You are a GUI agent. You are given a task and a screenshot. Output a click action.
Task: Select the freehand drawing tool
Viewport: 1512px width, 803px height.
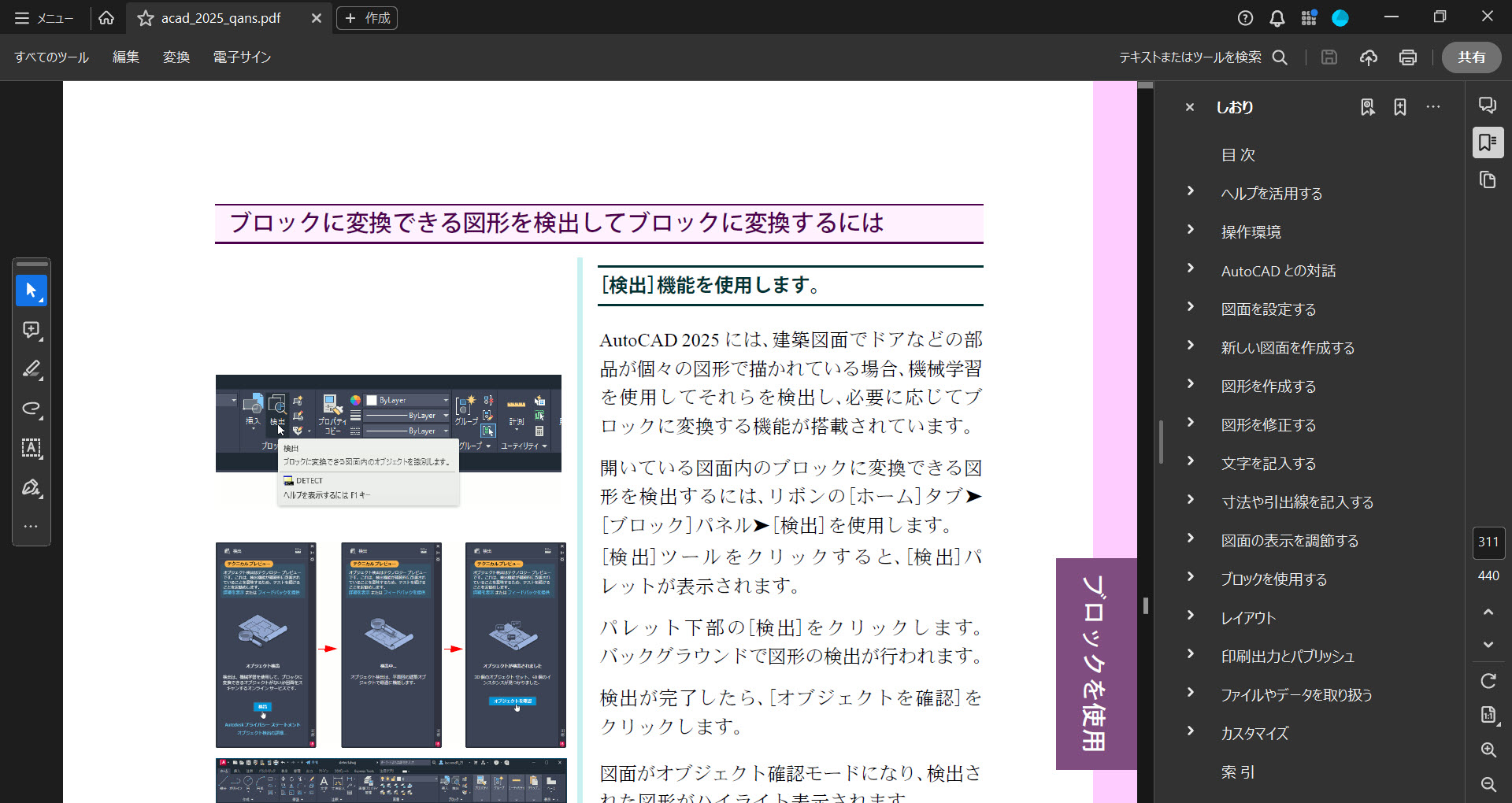coord(31,409)
